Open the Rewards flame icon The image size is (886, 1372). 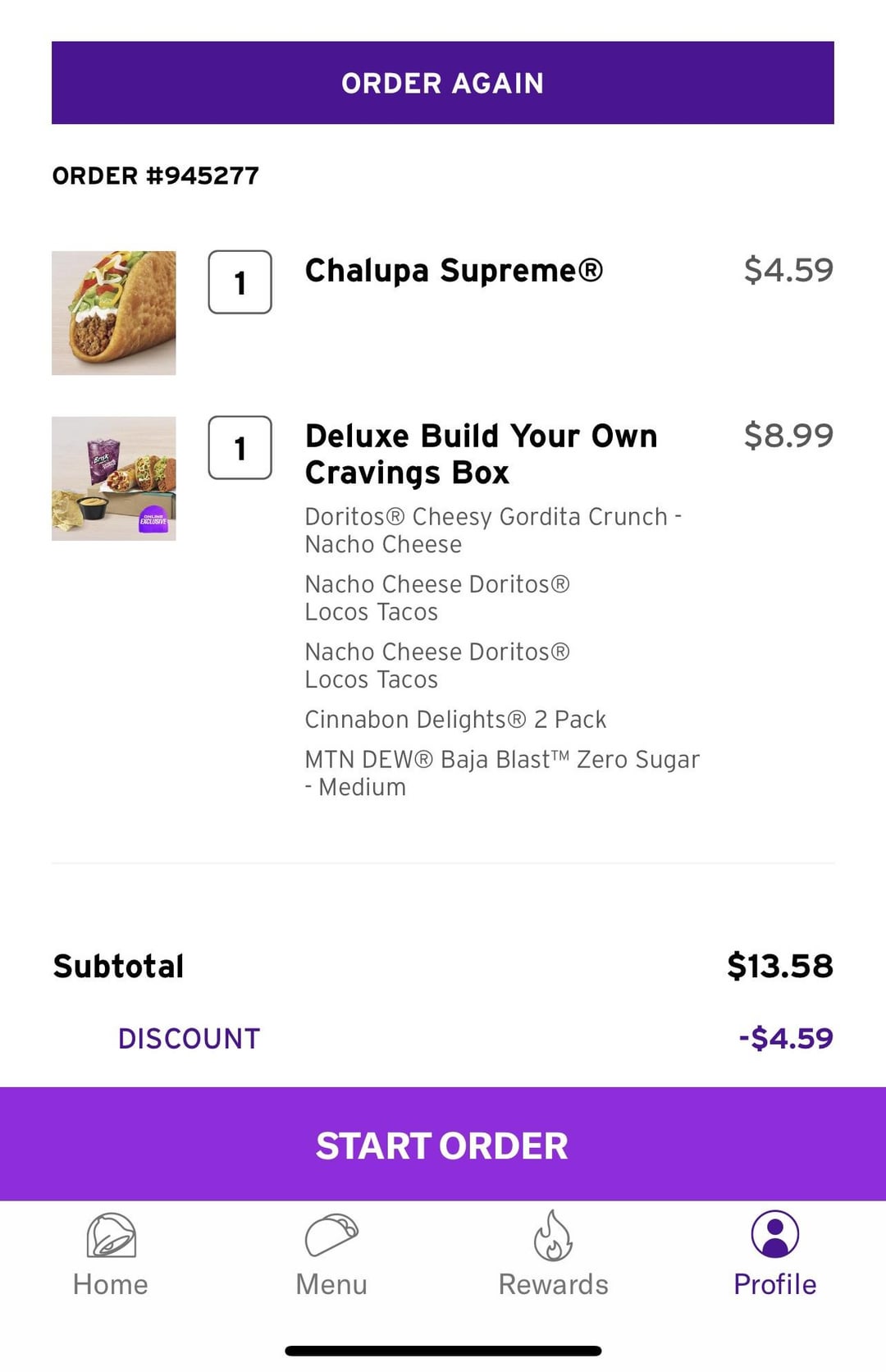tap(553, 1235)
